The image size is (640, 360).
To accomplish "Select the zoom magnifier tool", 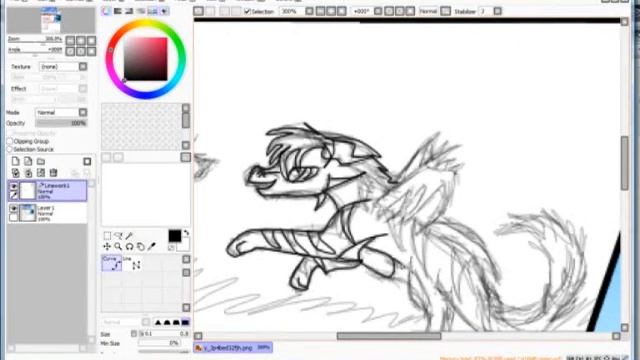I will (x=118, y=247).
